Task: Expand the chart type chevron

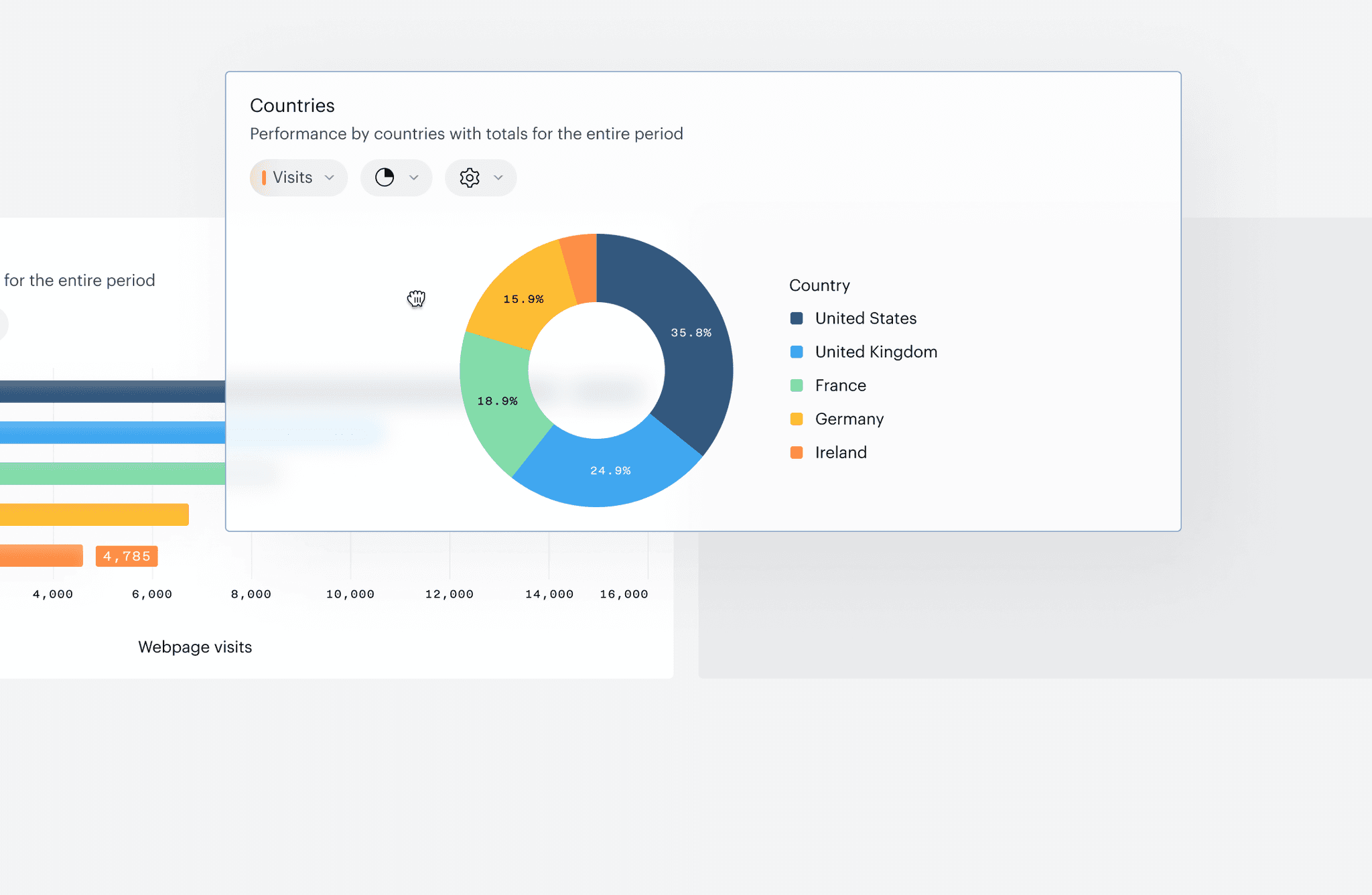Action: click(x=414, y=178)
